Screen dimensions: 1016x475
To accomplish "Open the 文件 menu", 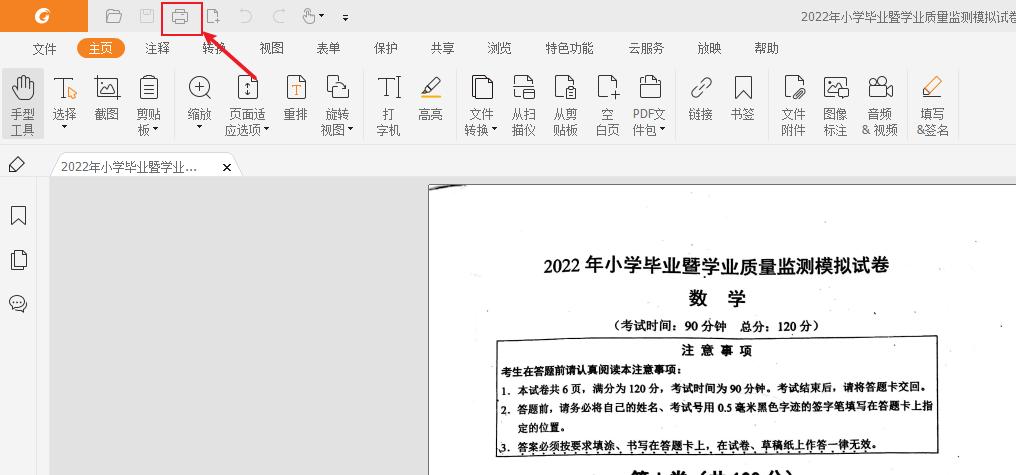I will [x=45, y=49].
